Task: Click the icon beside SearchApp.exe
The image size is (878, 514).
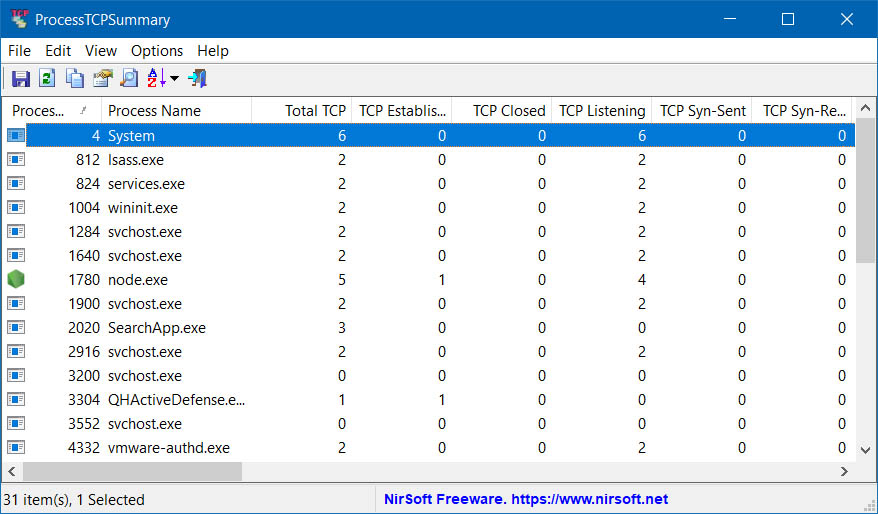Action: (x=16, y=328)
